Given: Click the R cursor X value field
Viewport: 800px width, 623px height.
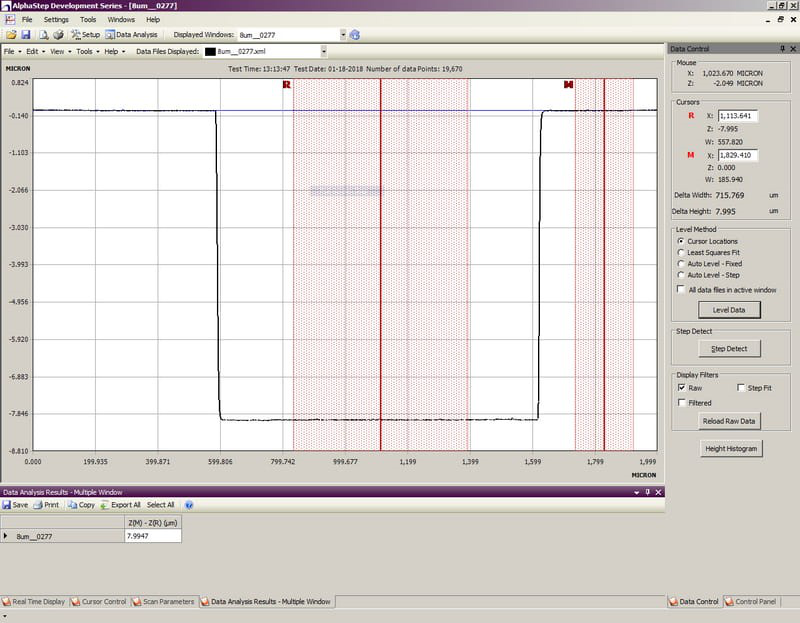Looking at the screenshot, I should point(737,116).
